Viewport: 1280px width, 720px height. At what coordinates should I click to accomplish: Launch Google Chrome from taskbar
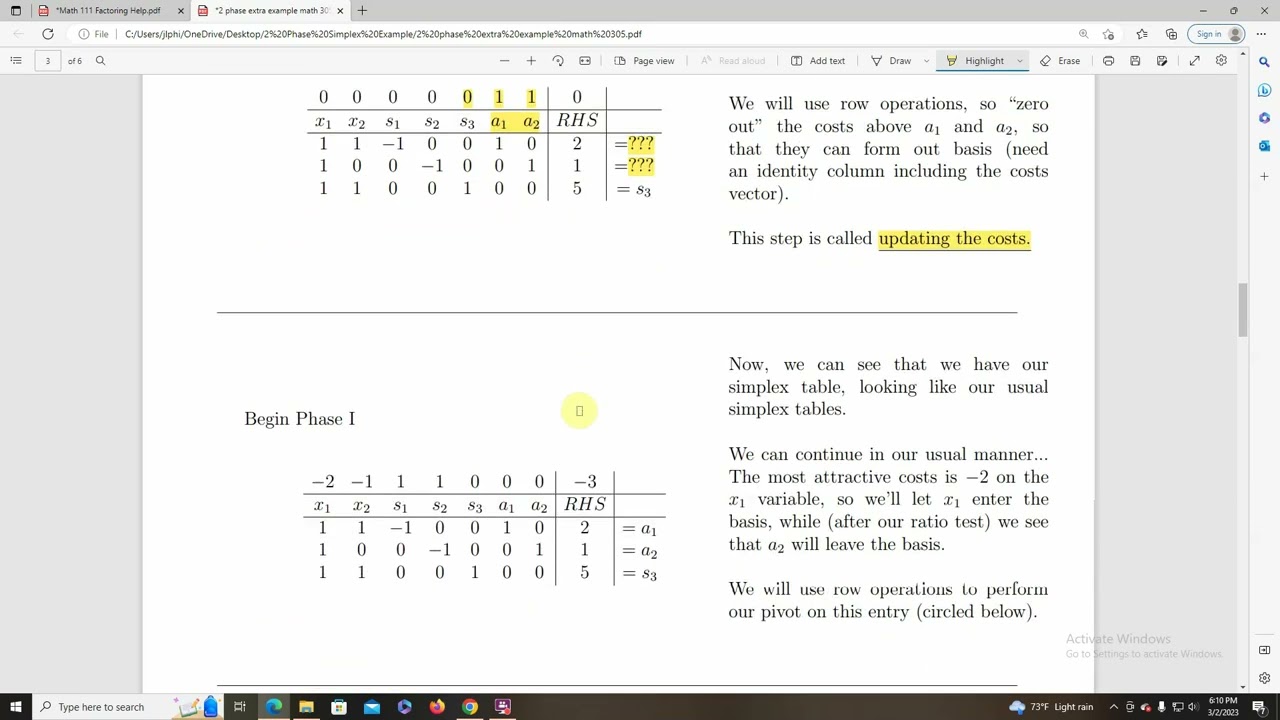click(470, 707)
